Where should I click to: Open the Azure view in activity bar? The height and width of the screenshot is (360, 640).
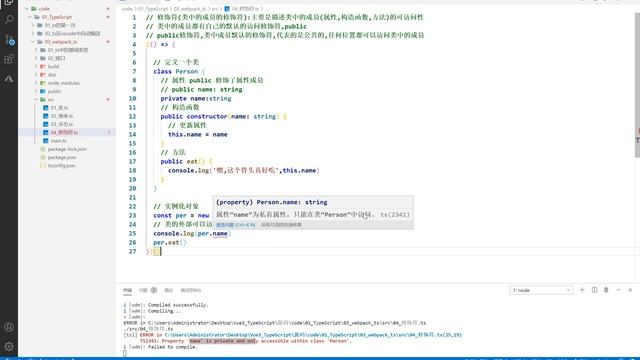pos(9,78)
